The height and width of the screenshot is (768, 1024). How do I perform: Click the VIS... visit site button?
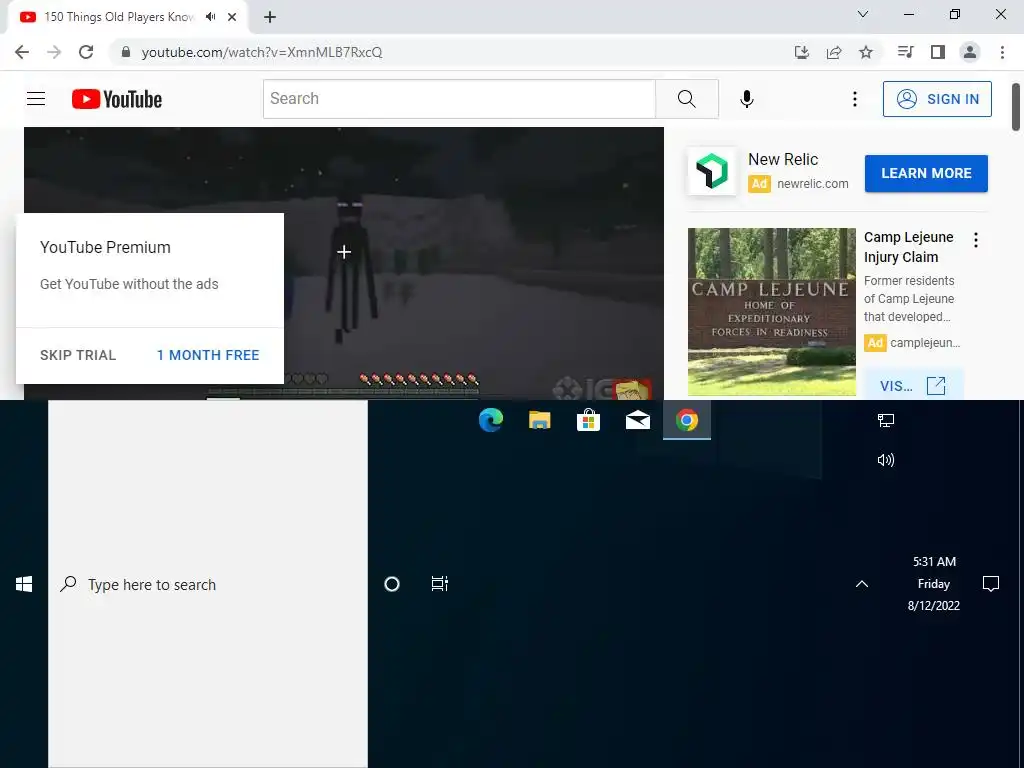(x=912, y=385)
